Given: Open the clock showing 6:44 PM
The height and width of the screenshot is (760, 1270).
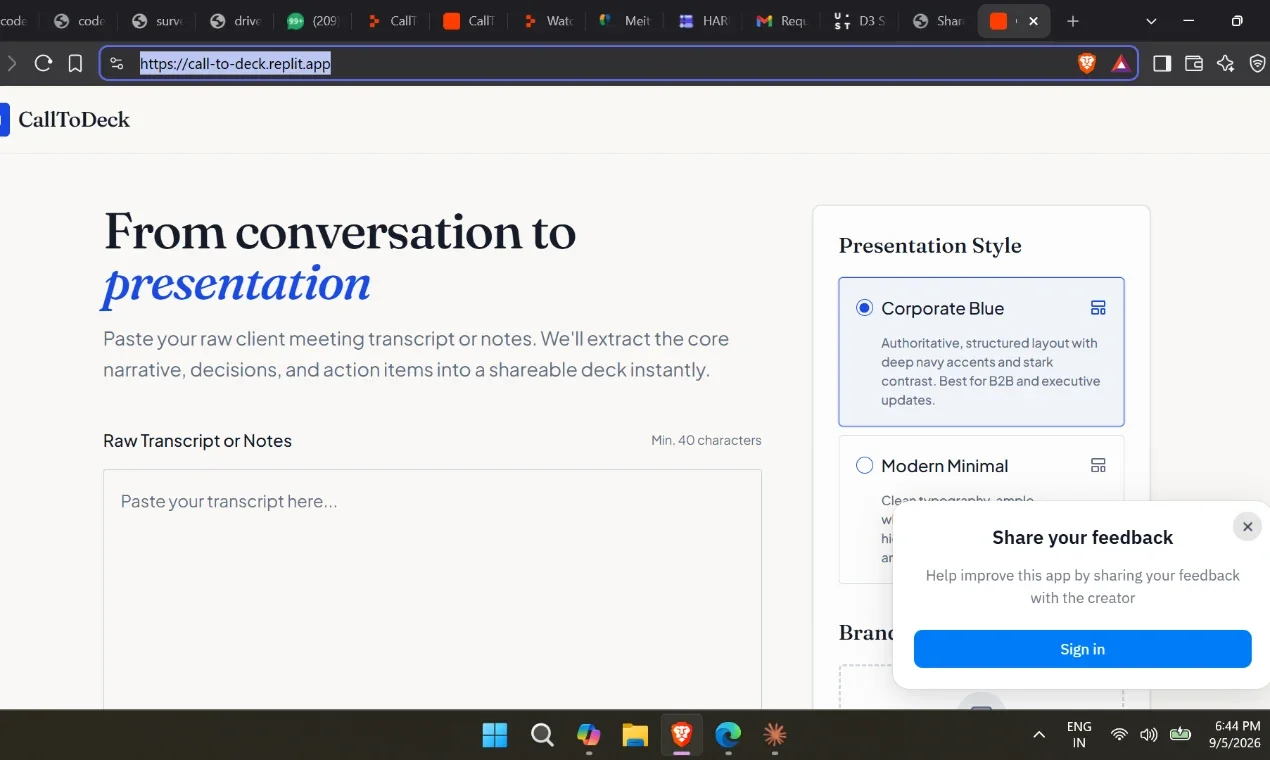Looking at the screenshot, I should tap(1237, 735).
